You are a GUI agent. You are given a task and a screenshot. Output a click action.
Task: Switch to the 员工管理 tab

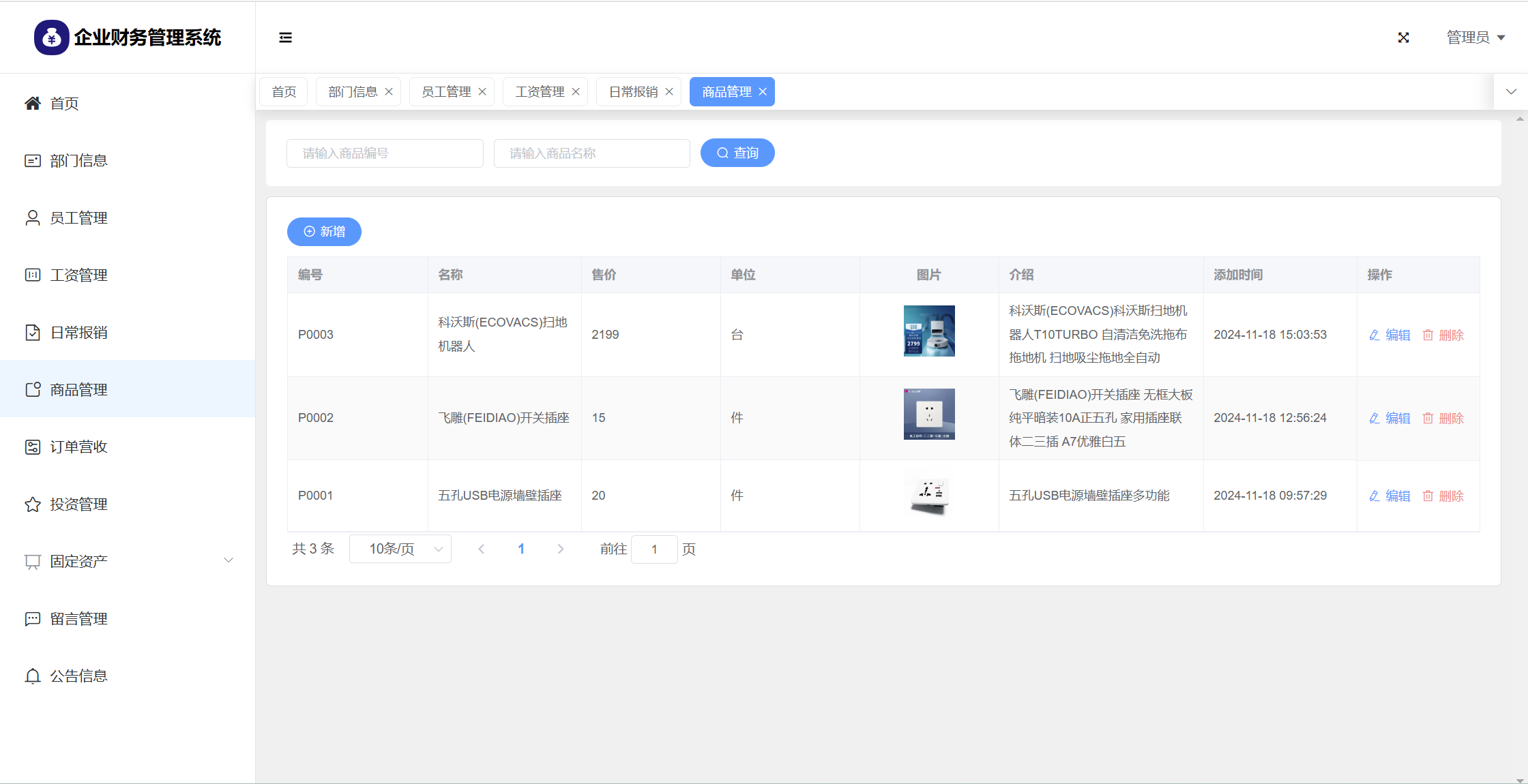[x=446, y=92]
